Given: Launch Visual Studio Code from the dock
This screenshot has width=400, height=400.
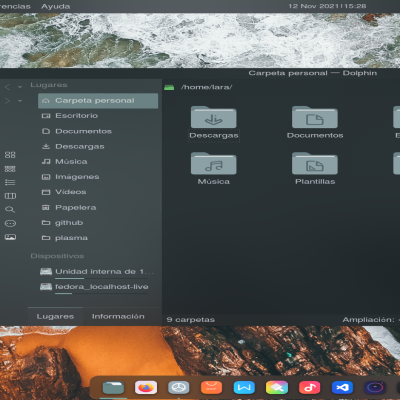Looking at the screenshot, I should click(342, 388).
